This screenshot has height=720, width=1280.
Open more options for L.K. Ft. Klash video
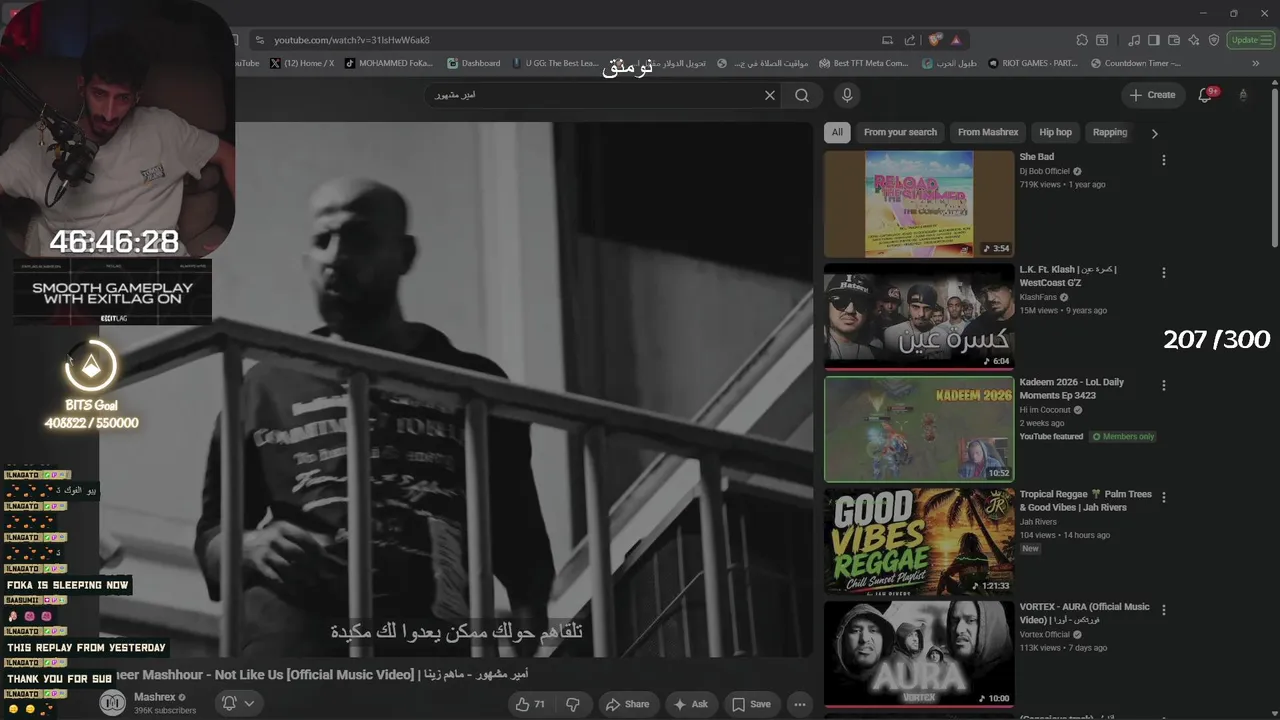(x=1163, y=272)
